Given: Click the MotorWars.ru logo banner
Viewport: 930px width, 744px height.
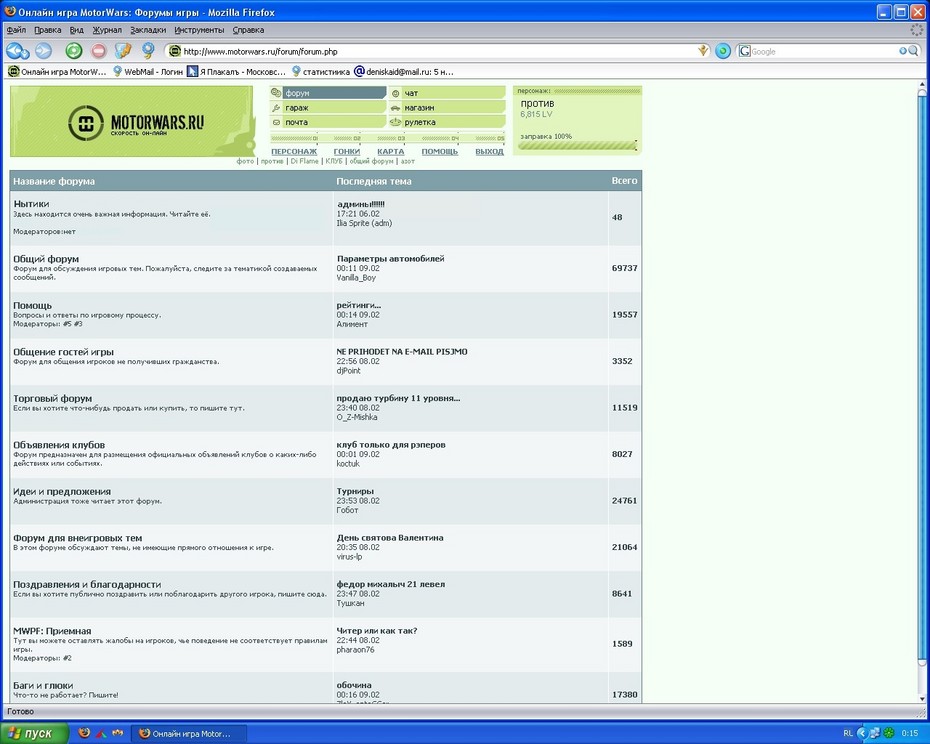Looking at the screenshot, I should tap(132, 121).
